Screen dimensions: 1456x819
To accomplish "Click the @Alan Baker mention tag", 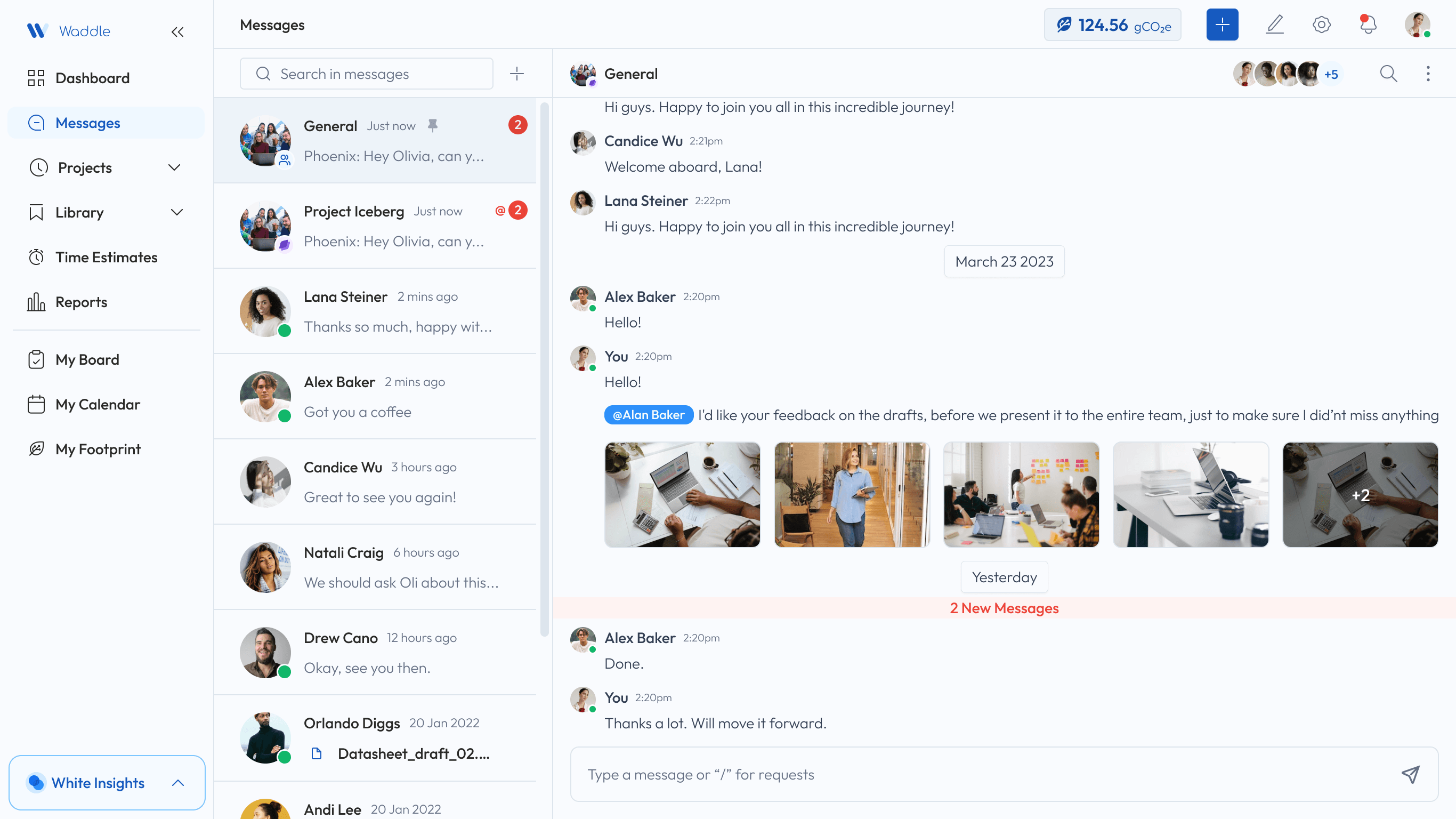I will pos(649,415).
